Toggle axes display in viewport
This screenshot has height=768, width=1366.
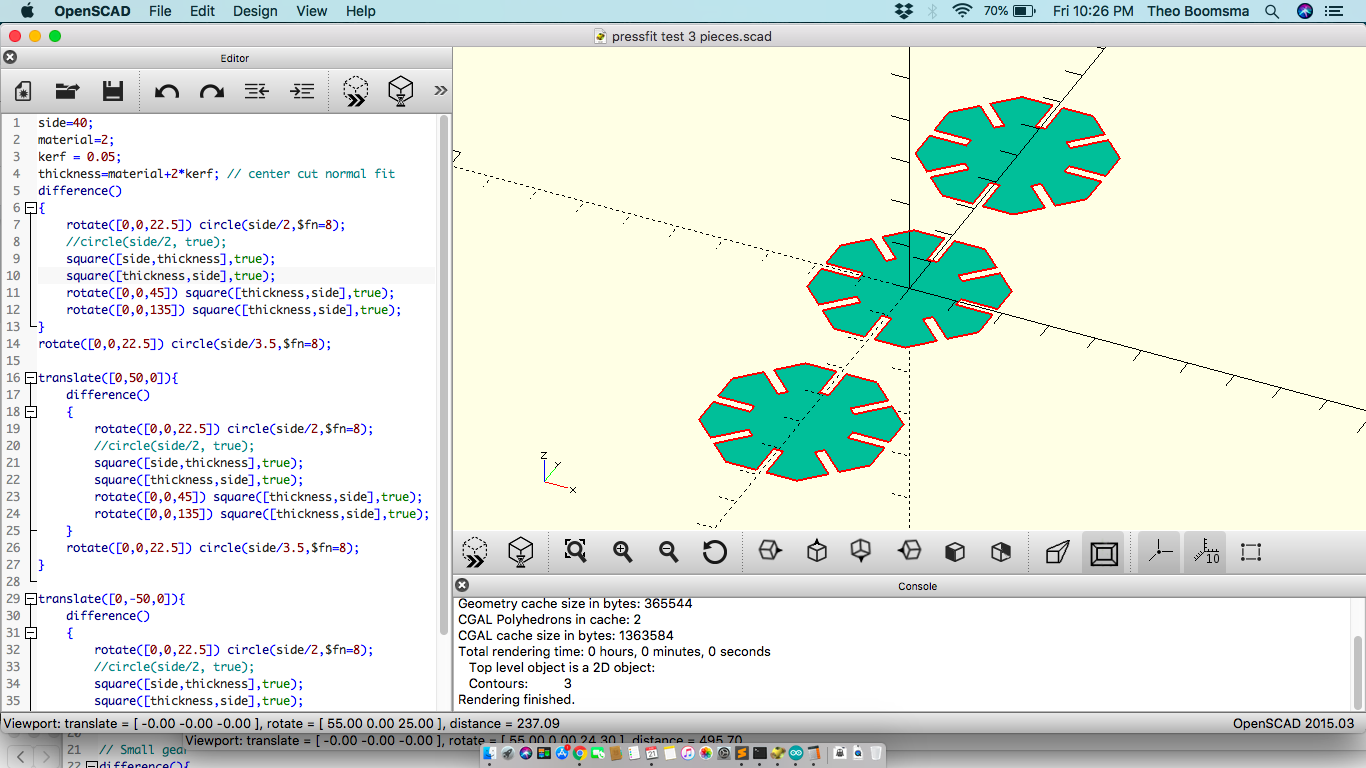pyautogui.click(x=1158, y=551)
